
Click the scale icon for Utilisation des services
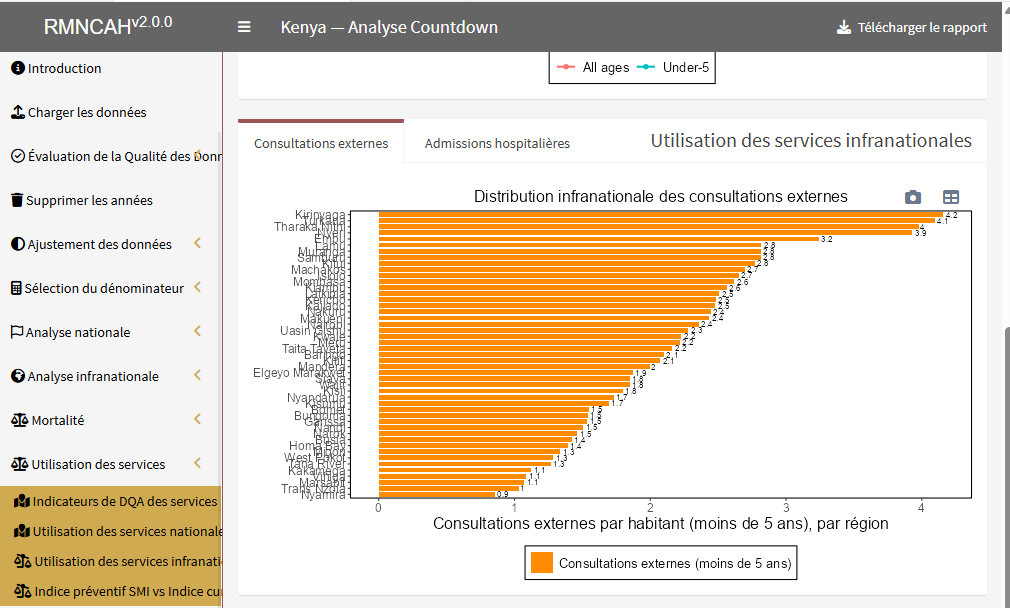(x=19, y=464)
